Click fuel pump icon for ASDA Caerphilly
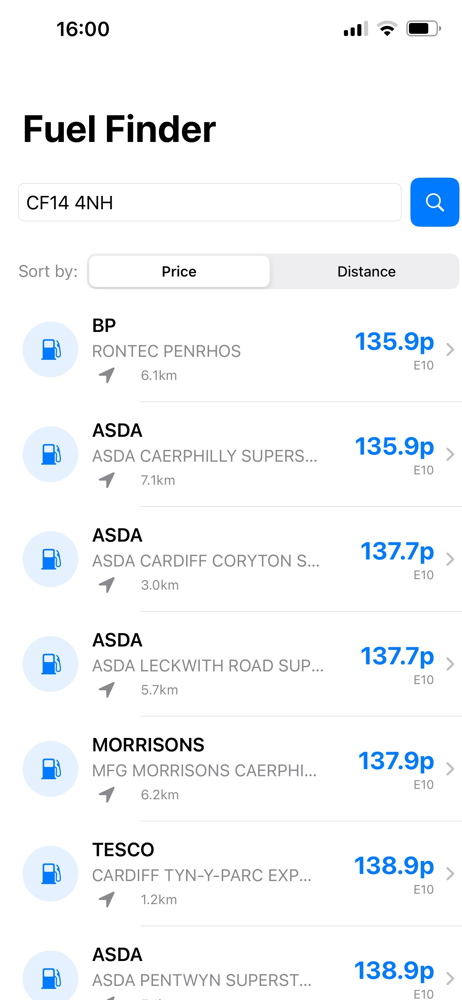Image resolution: width=462 pixels, height=1000 pixels. (x=50, y=454)
